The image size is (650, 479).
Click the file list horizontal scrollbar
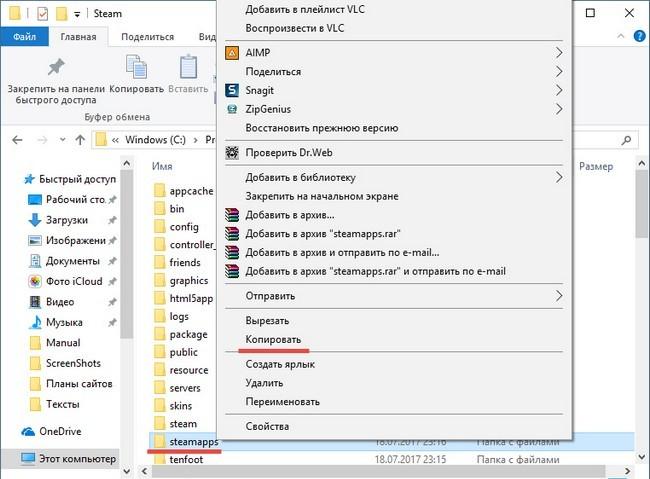pos(378,472)
